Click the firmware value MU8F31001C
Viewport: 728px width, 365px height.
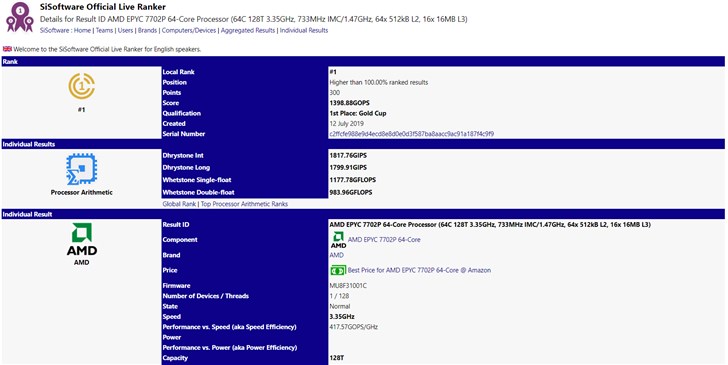tap(348, 286)
